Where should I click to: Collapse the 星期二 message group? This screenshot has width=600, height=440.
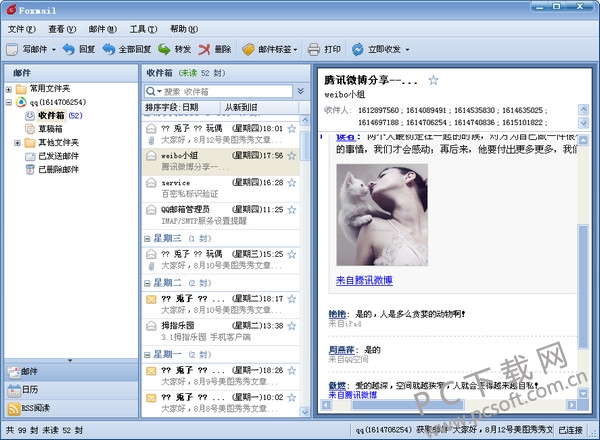pyautogui.click(x=147, y=284)
